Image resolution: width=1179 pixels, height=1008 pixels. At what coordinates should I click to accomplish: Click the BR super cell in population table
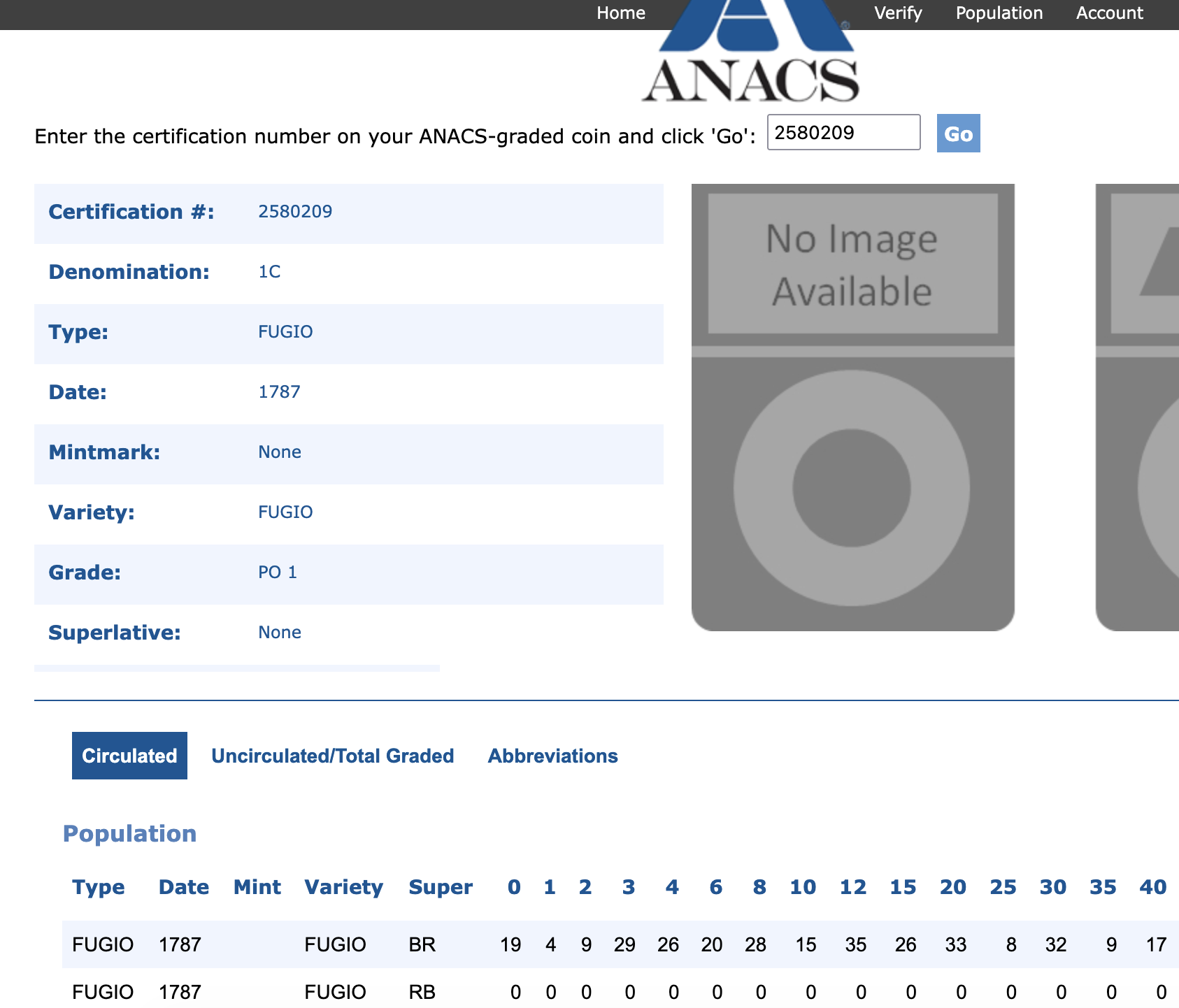click(x=422, y=945)
